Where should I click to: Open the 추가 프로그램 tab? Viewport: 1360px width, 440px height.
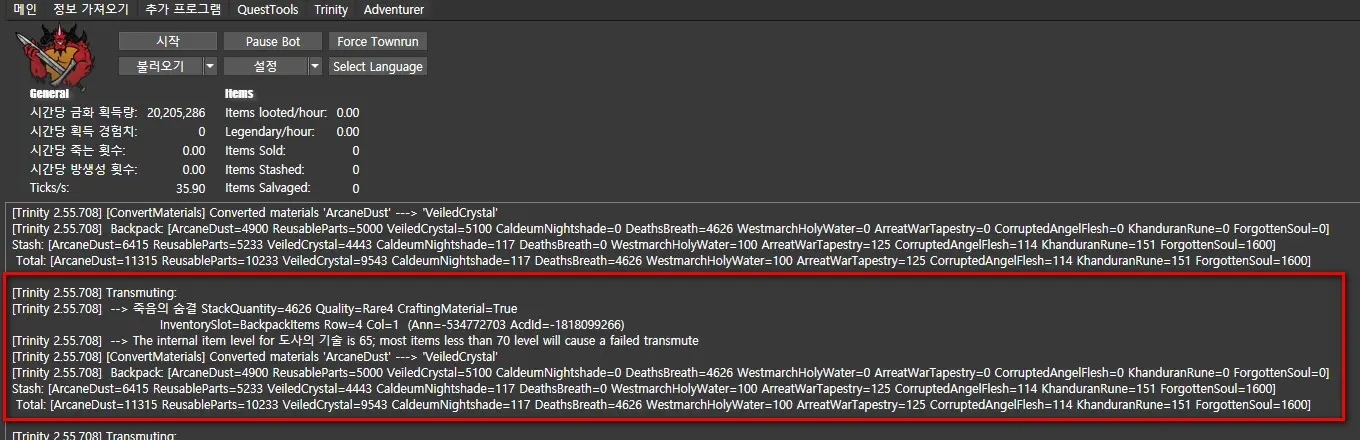pyautogui.click(x=184, y=9)
